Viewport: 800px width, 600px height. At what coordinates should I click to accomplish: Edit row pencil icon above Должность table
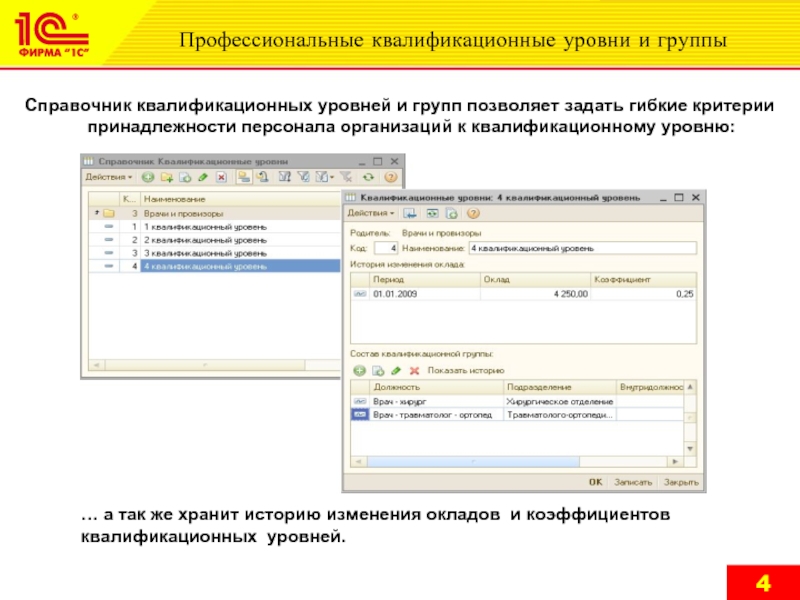click(x=396, y=371)
